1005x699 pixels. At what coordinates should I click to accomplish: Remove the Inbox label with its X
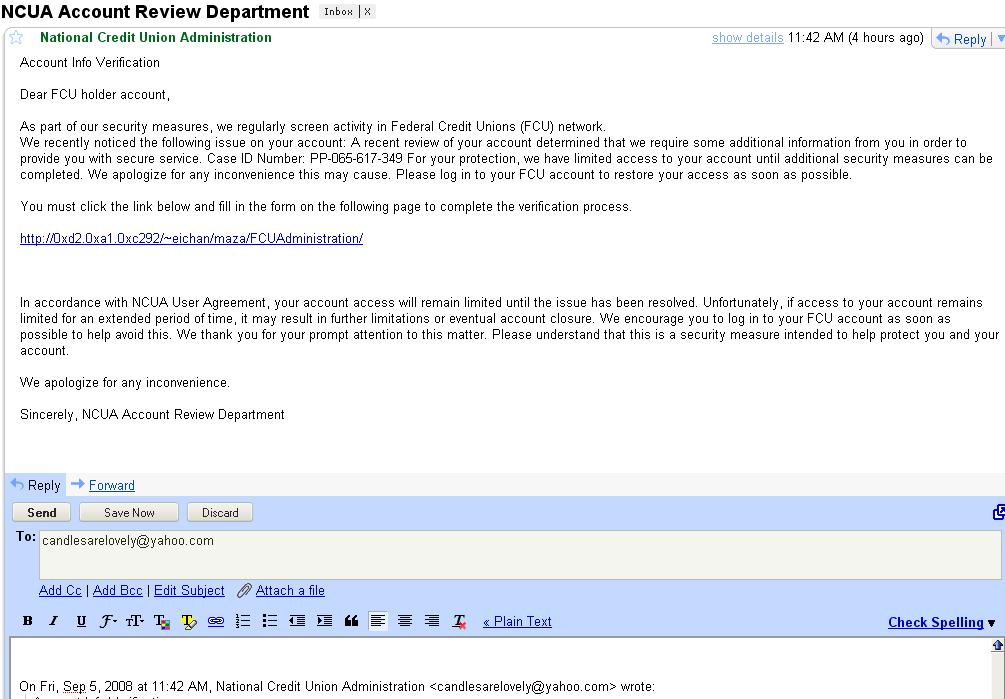coord(367,12)
